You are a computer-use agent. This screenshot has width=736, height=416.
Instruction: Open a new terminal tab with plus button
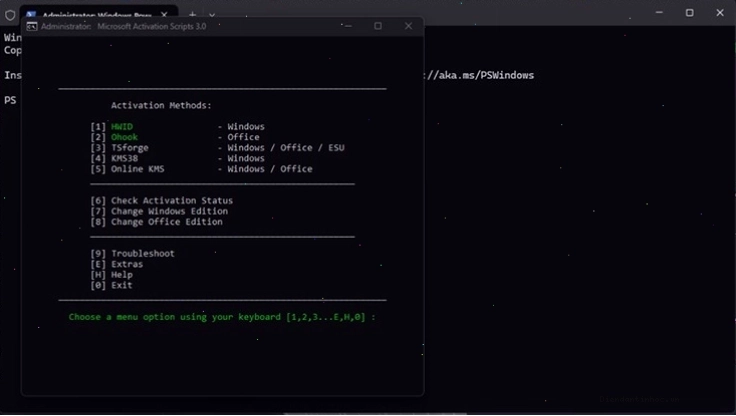click(192, 15)
